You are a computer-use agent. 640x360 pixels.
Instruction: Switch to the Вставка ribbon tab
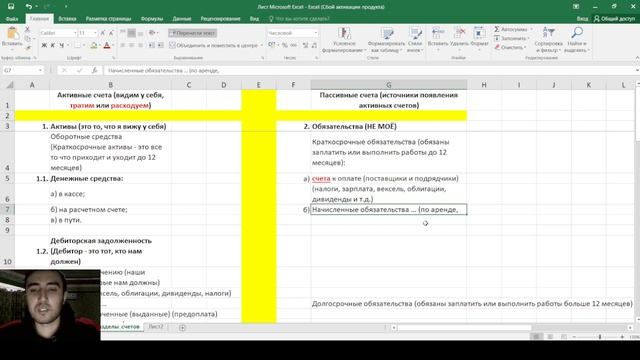[x=67, y=18]
